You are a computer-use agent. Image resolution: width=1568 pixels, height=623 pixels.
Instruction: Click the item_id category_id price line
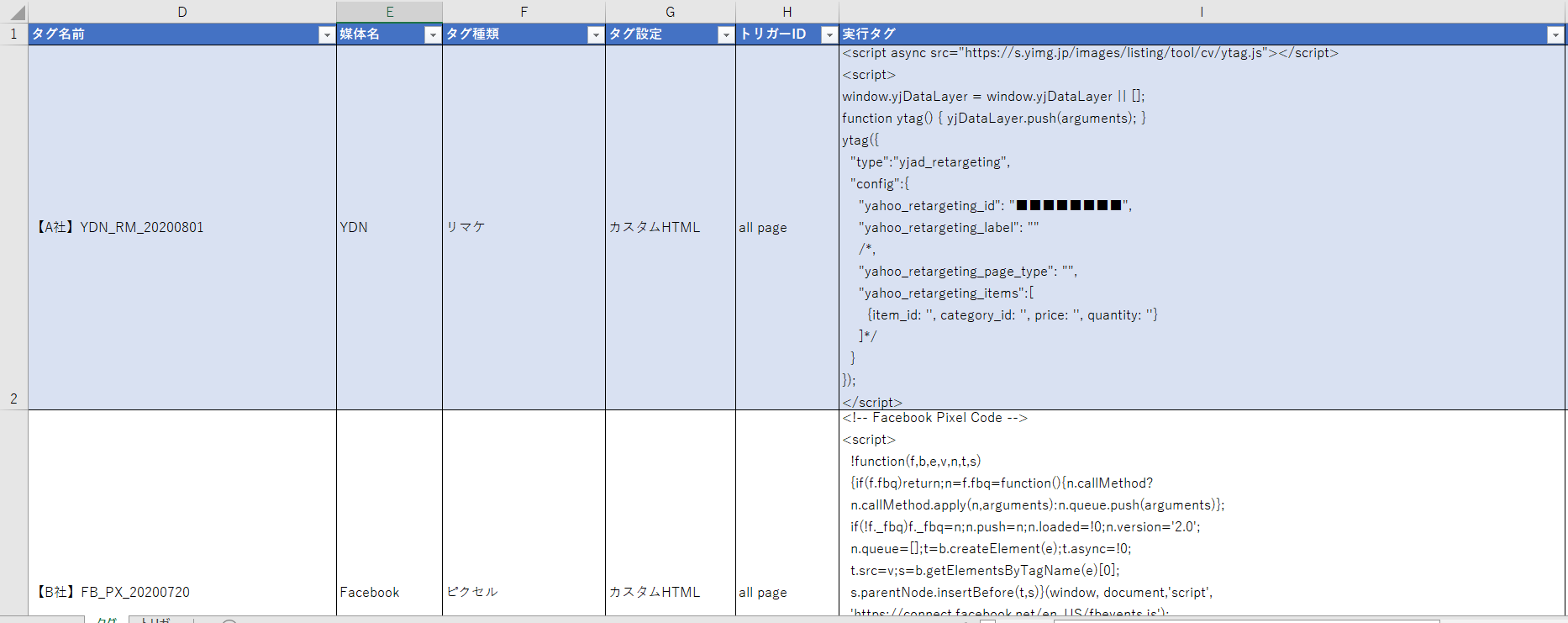1013,315
